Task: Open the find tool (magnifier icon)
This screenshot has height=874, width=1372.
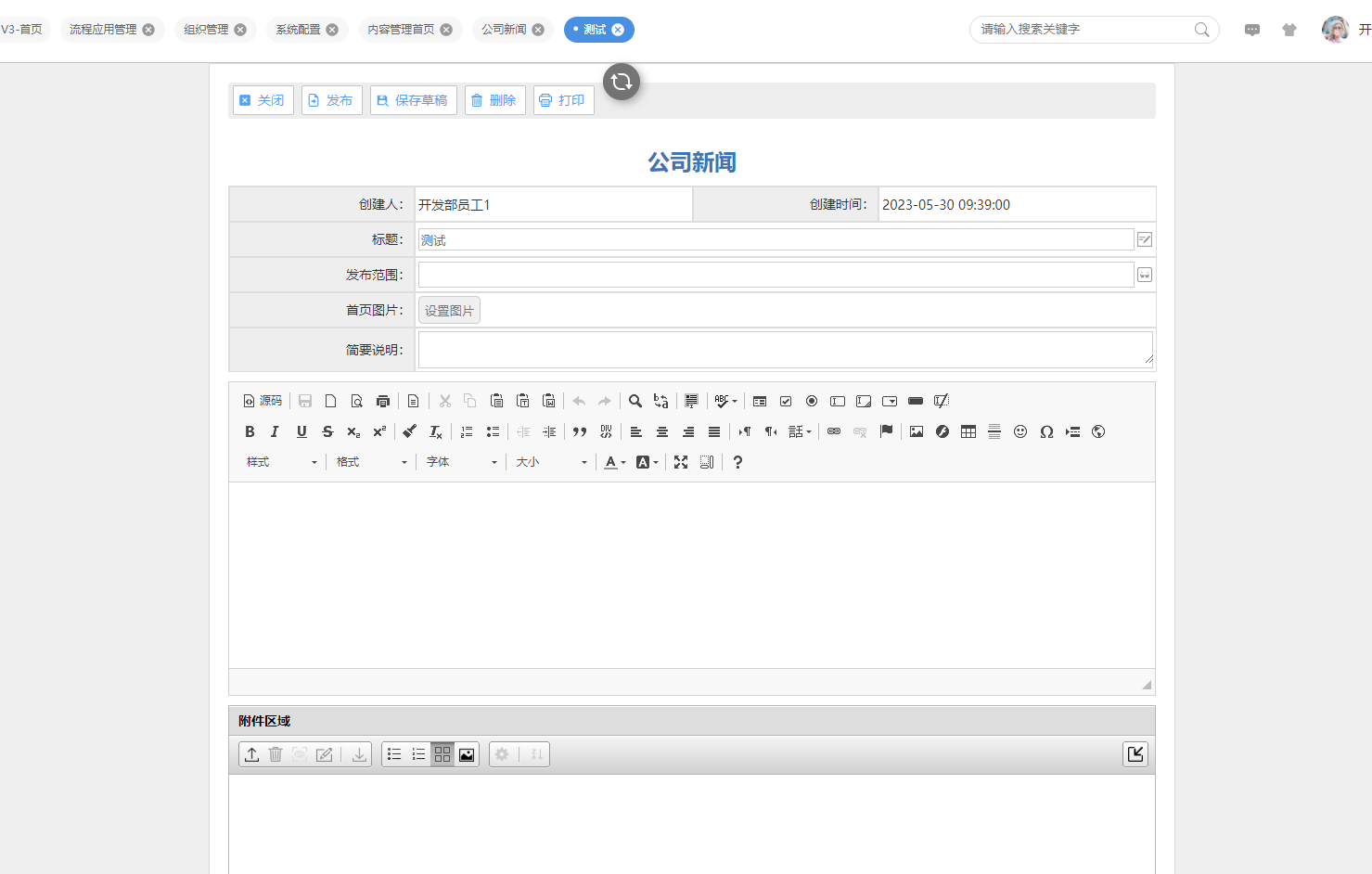Action: coord(635,401)
